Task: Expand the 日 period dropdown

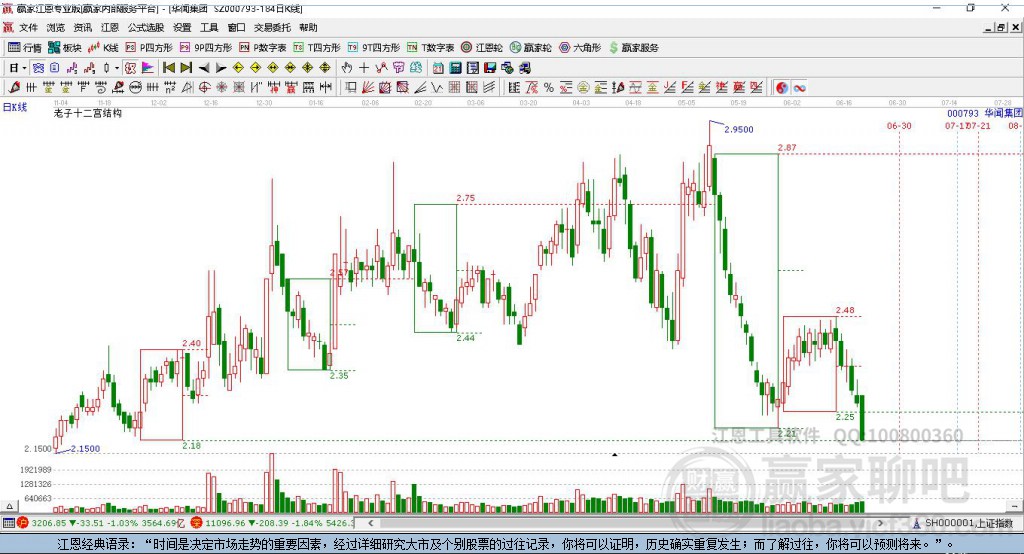Action: pos(24,68)
